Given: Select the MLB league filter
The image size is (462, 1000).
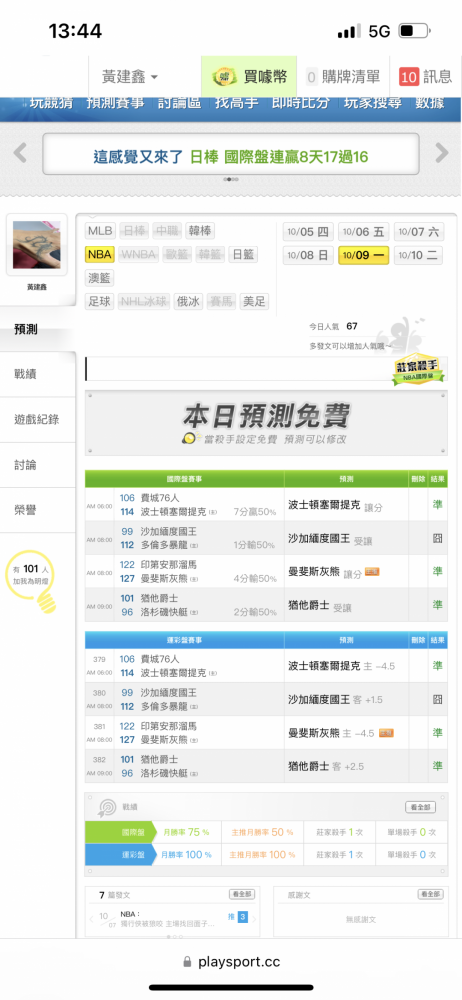Looking at the screenshot, I should (100, 231).
